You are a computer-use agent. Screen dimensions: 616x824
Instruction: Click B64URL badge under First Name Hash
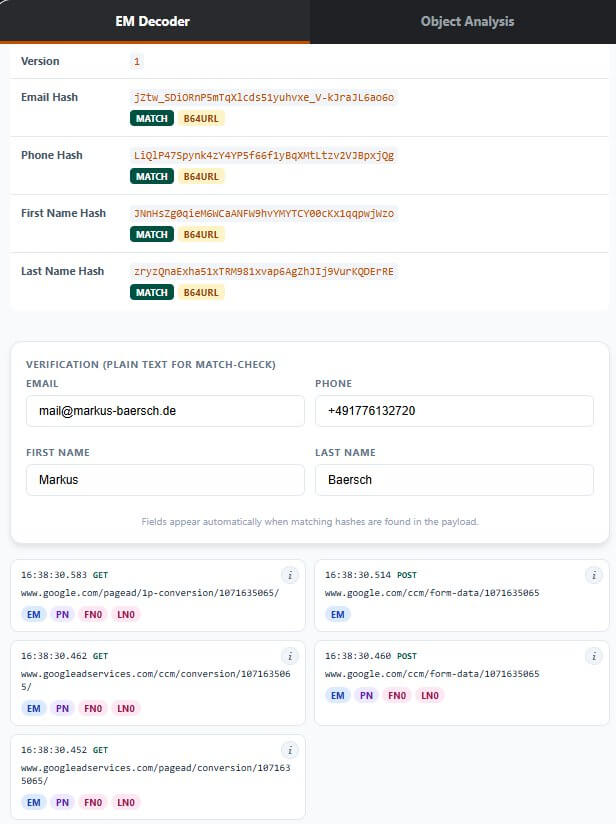[x=201, y=234]
